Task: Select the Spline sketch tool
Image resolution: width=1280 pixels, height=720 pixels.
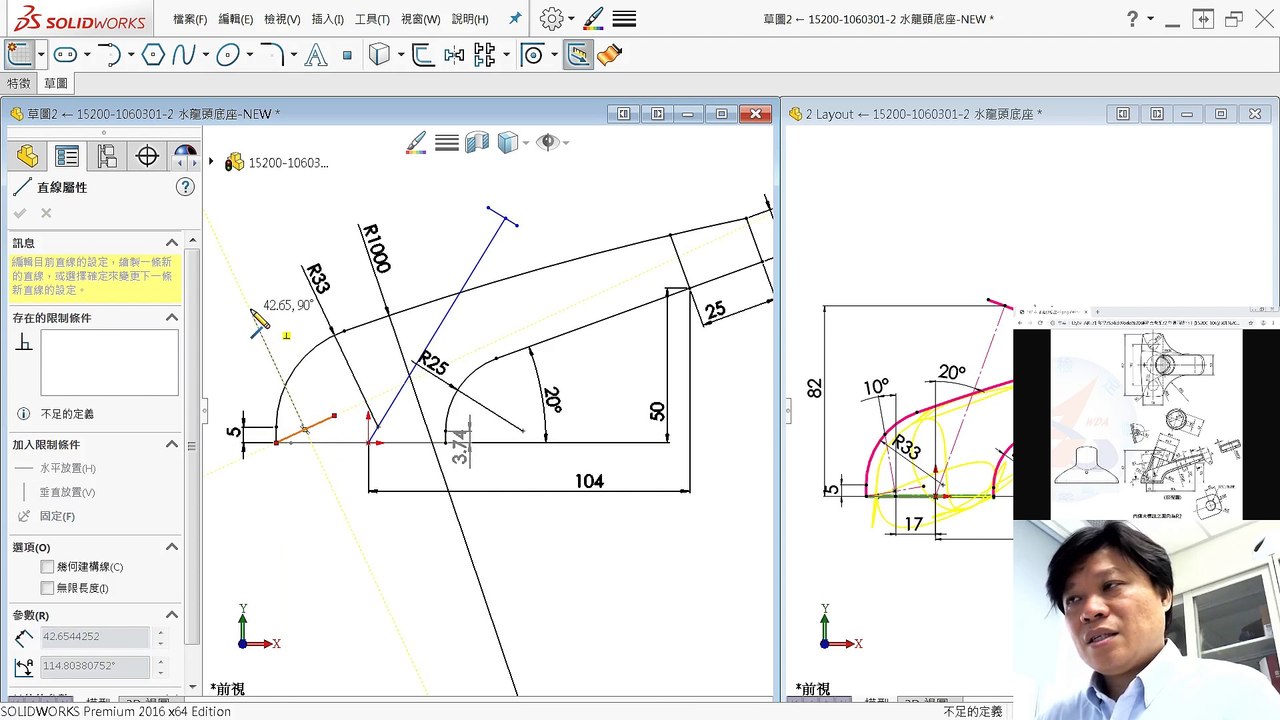Action: (183, 55)
